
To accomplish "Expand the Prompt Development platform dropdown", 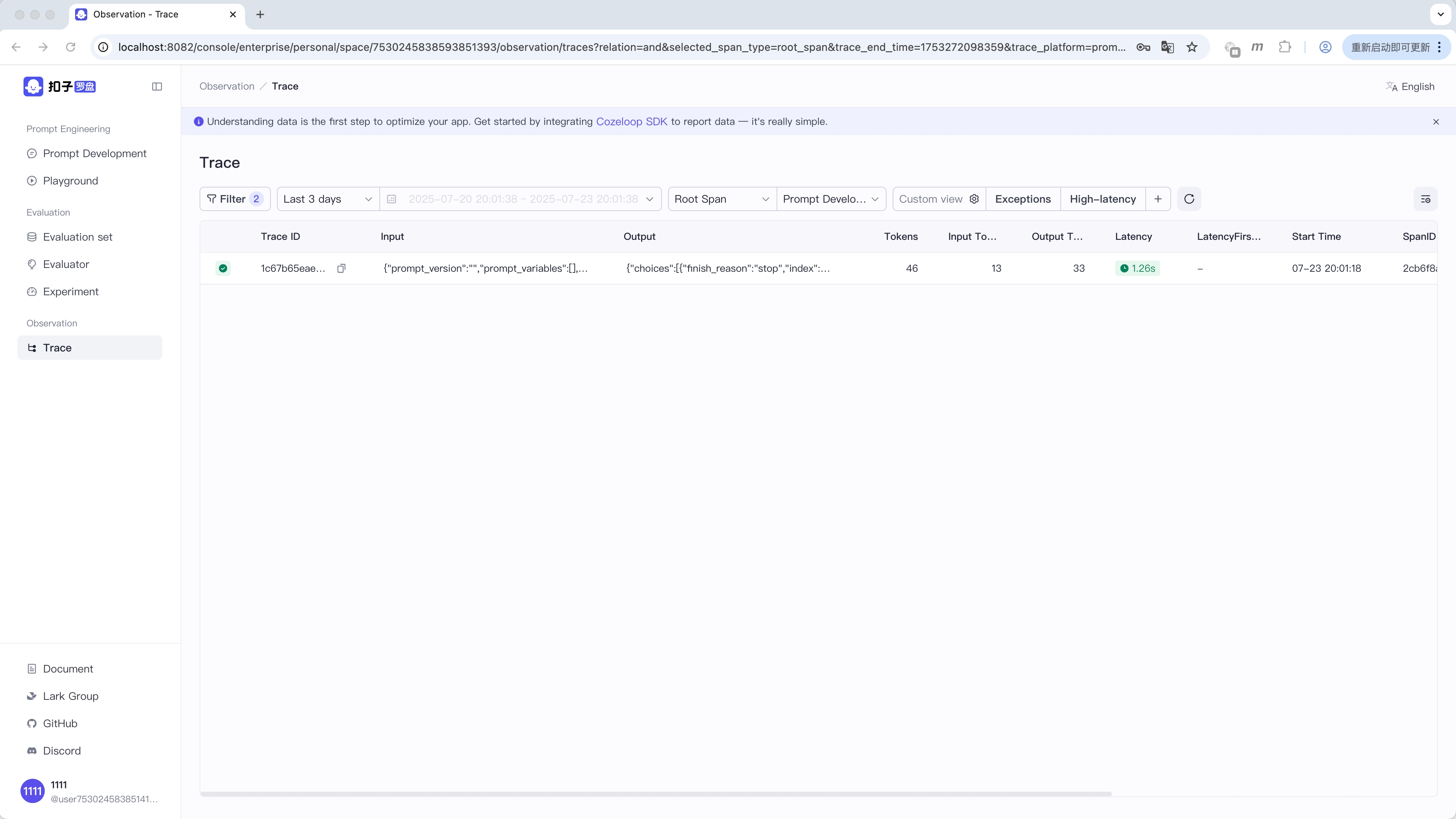I will coord(830,199).
